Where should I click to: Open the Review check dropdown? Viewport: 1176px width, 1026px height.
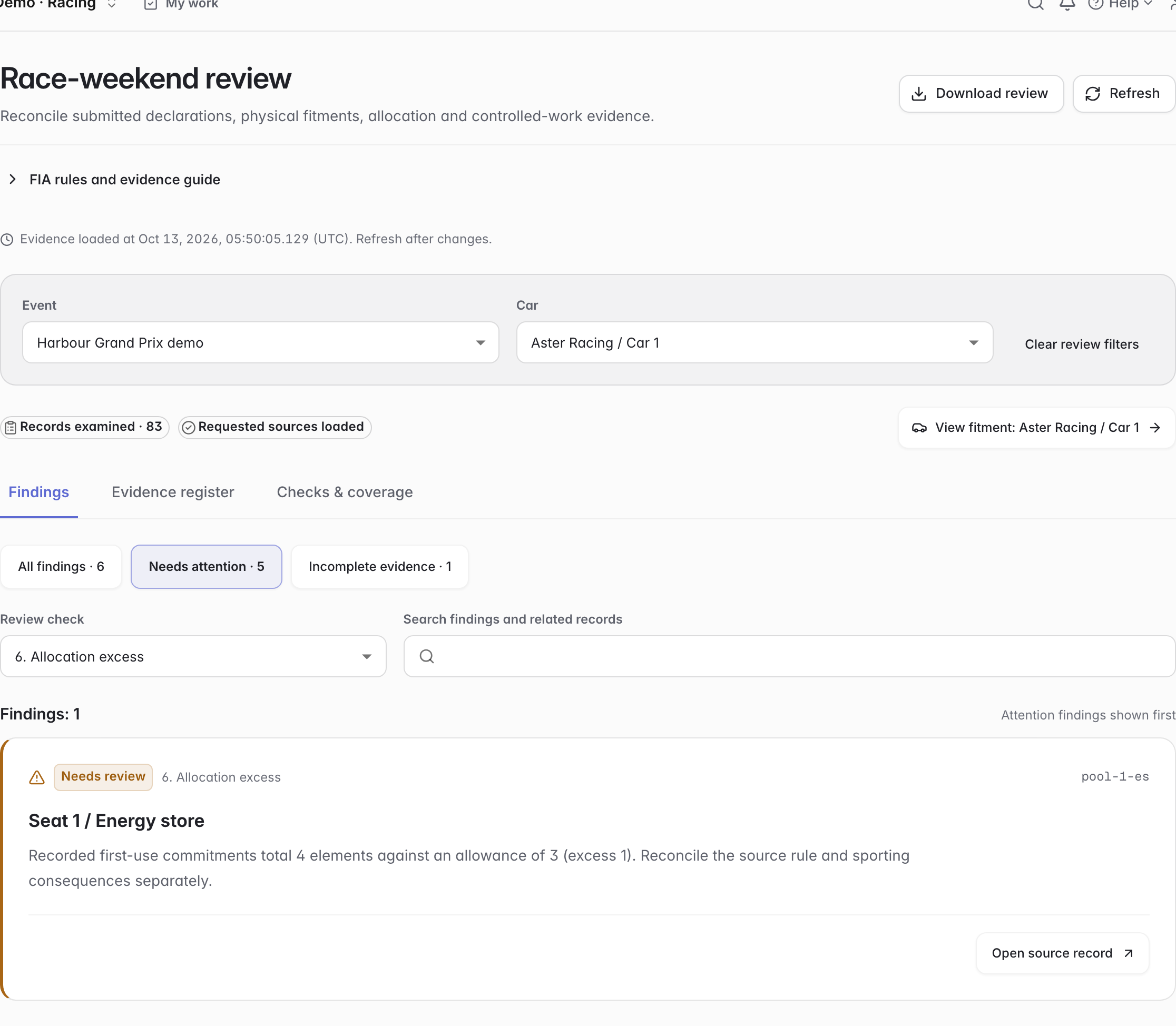(193, 656)
